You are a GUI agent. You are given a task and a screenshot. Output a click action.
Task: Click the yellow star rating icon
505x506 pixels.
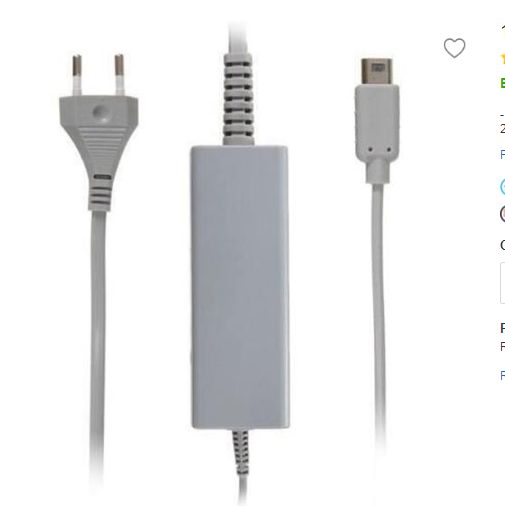503,59
